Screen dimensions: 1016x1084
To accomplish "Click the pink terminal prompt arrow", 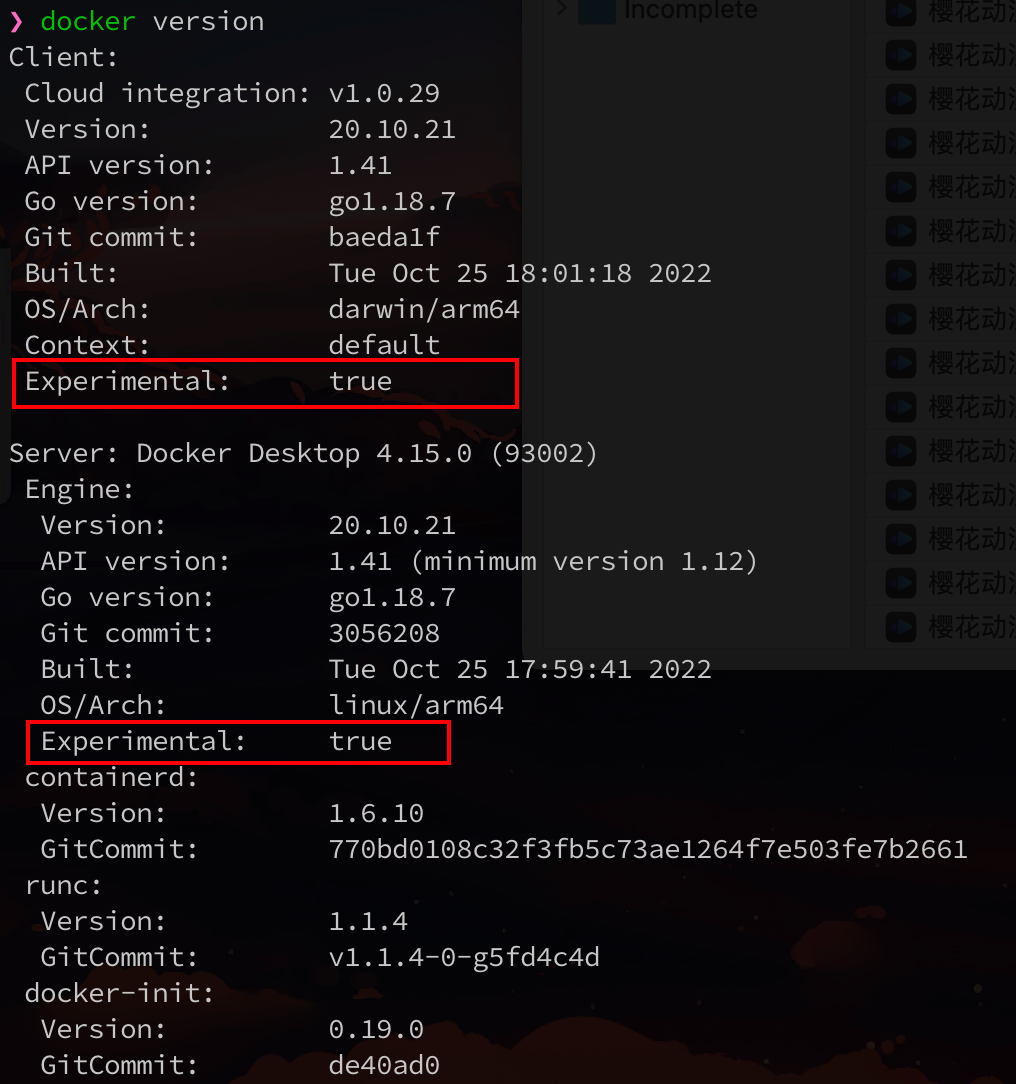I will pos(17,22).
